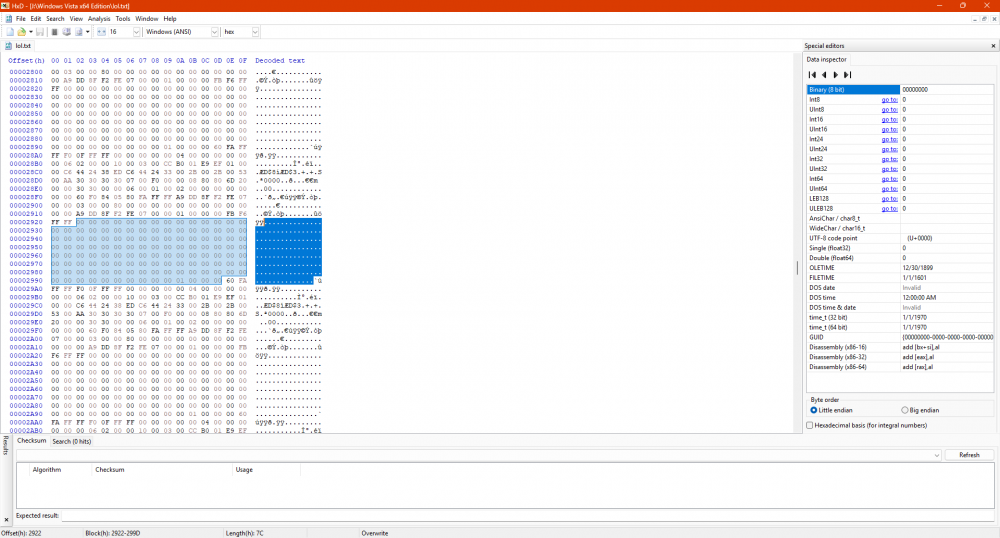Screen dimensions: 1000x538
Task: Switch to the Search (0 hits) tab
Action: (71, 441)
